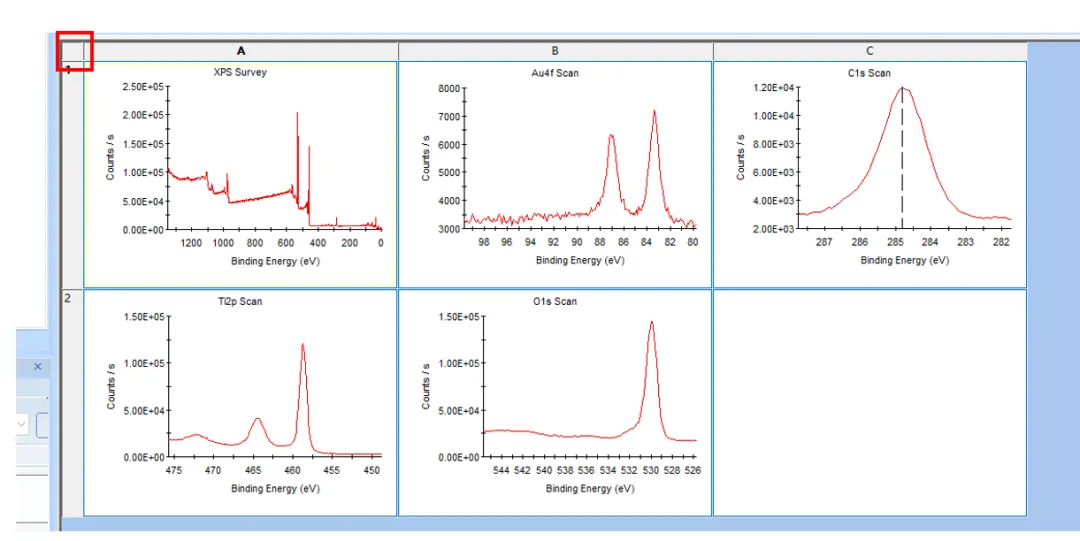Close the left side panel with X
Screen dimensions: 1080x541
(38, 367)
